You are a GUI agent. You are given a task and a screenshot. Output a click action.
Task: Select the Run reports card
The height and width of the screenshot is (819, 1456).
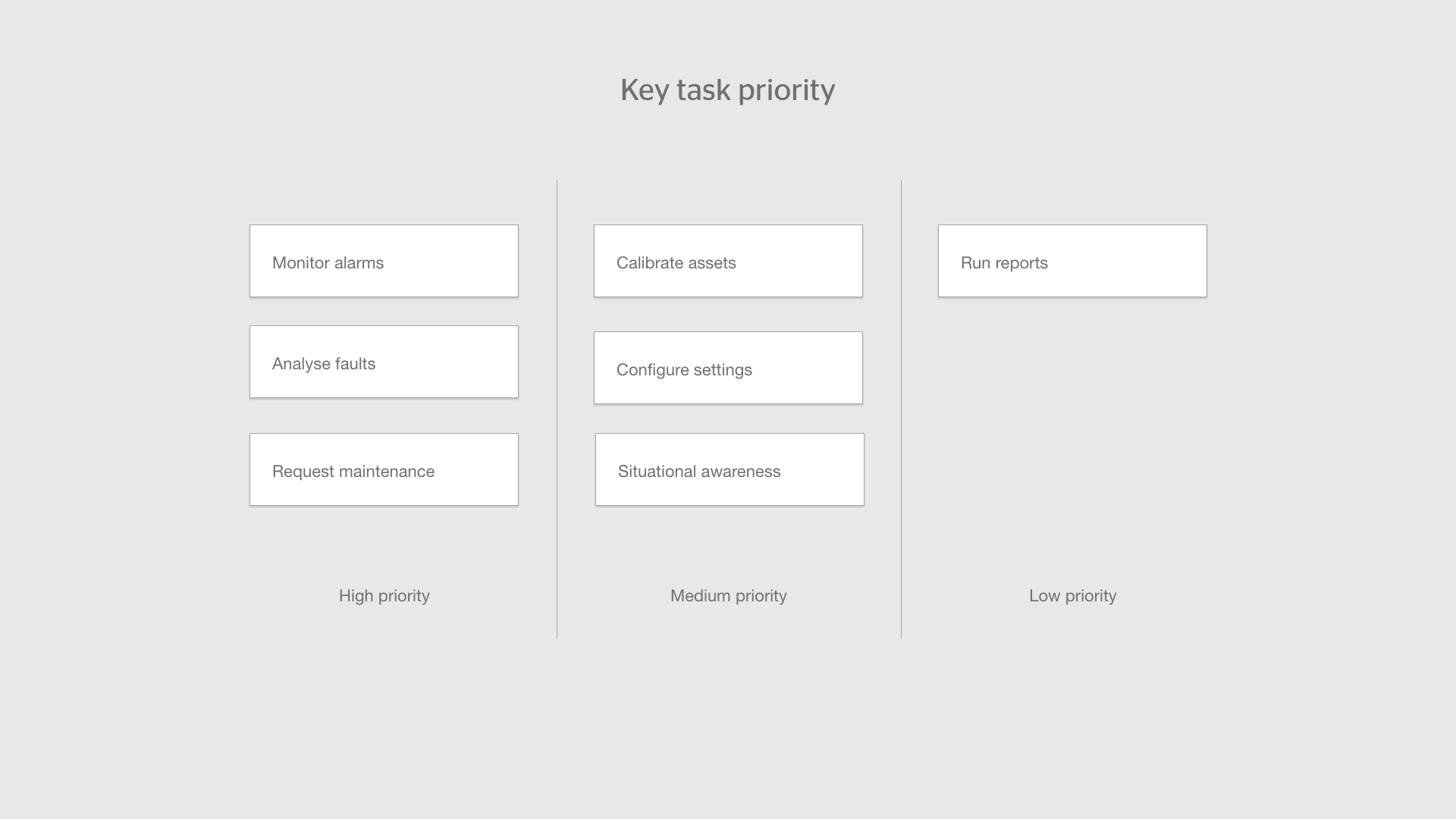[x=1072, y=261]
